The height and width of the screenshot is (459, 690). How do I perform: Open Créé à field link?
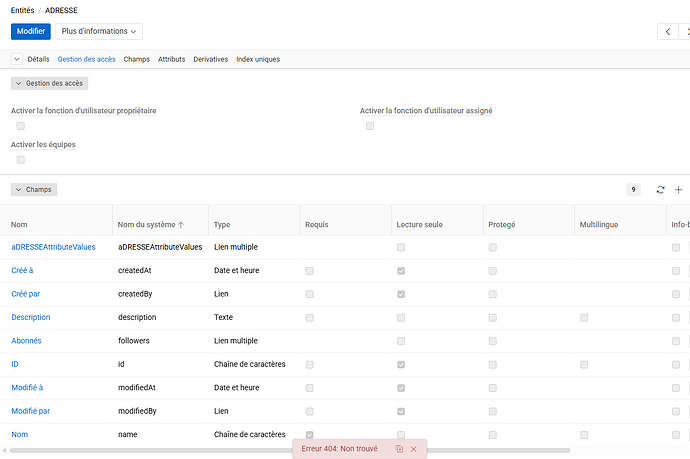coord(22,271)
